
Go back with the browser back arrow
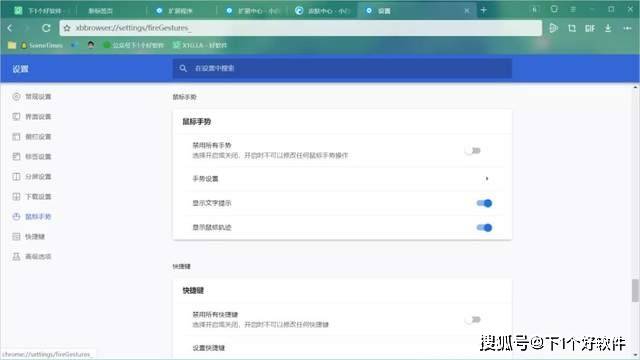point(10,28)
